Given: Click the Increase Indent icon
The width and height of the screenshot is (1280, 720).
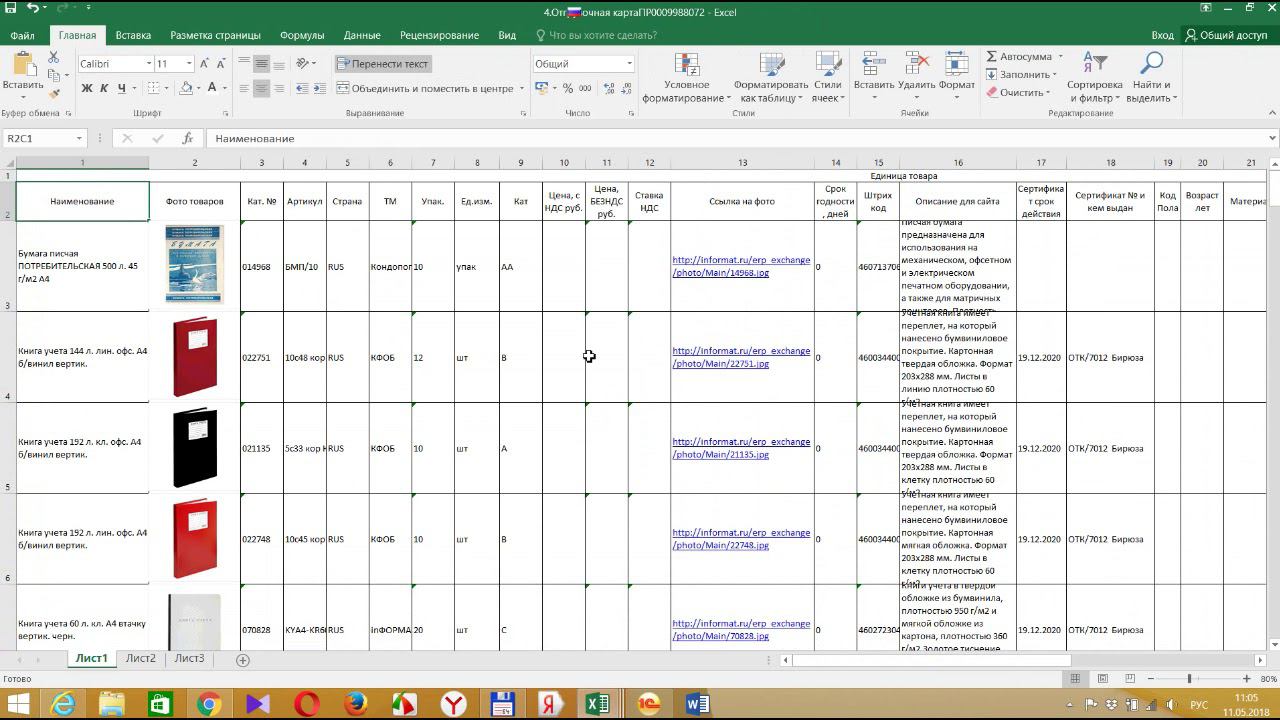Looking at the screenshot, I should [322, 88].
